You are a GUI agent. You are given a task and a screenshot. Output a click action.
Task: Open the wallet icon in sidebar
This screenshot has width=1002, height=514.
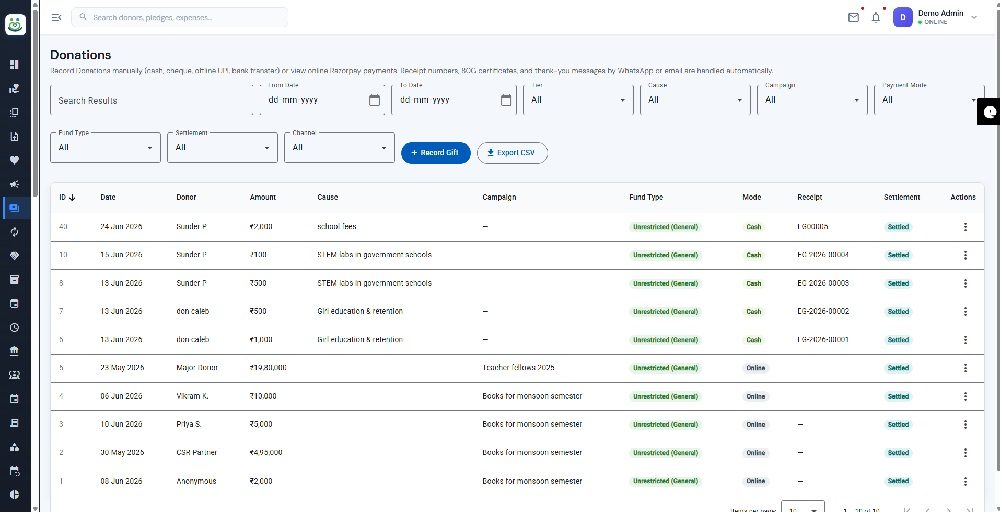15,304
